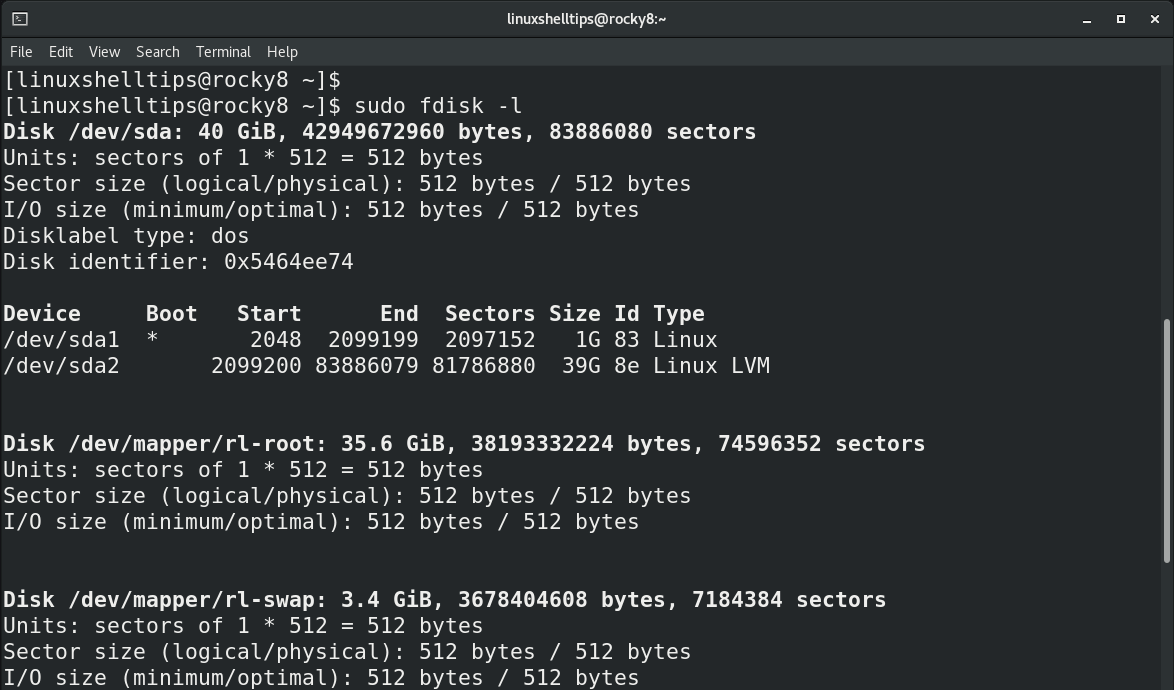Click the /dev/sda1 partition row
This screenshot has height=690, width=1174.
coord(360,340)
